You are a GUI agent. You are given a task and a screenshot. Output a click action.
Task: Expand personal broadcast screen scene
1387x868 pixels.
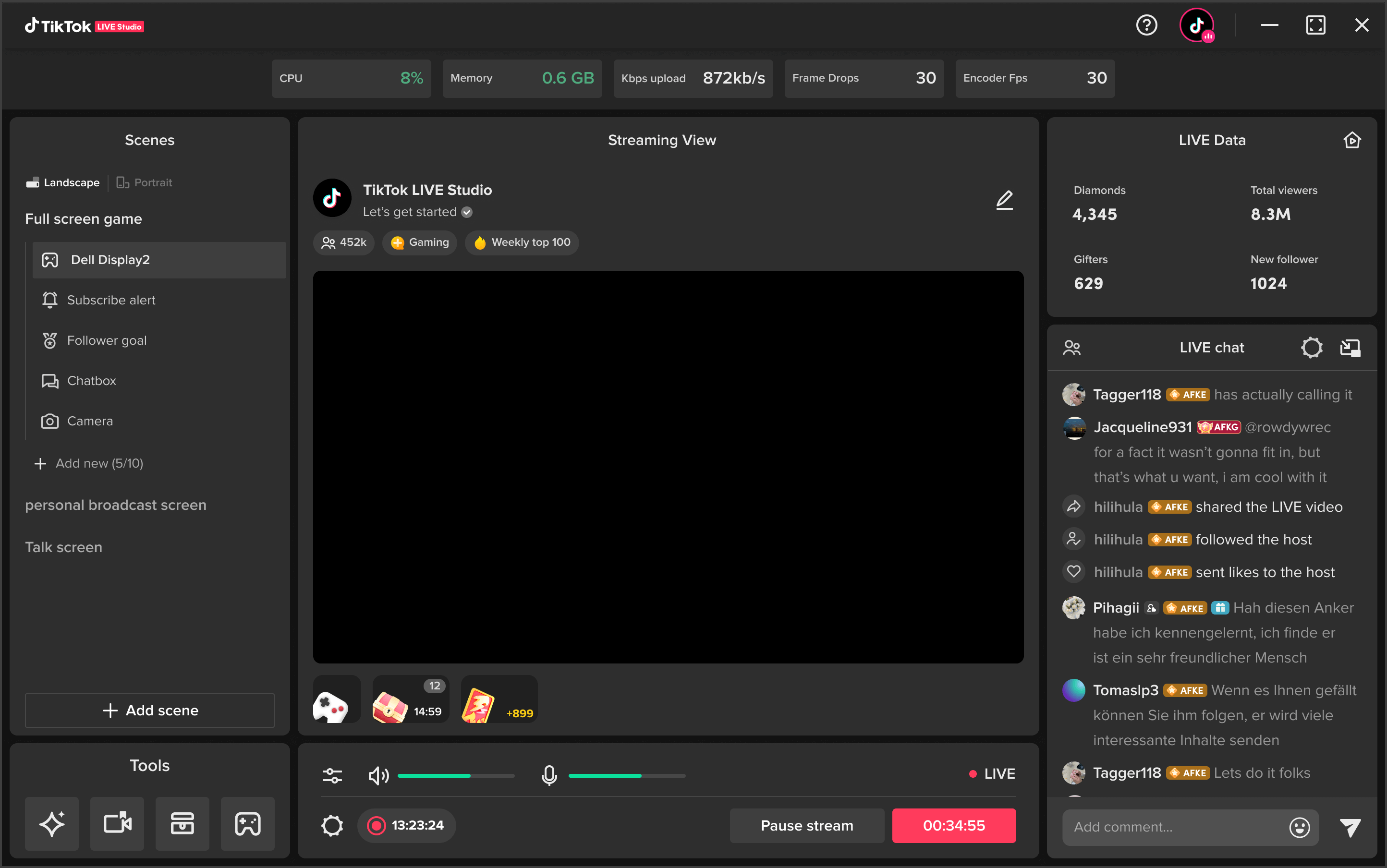[x=115, y=505]
